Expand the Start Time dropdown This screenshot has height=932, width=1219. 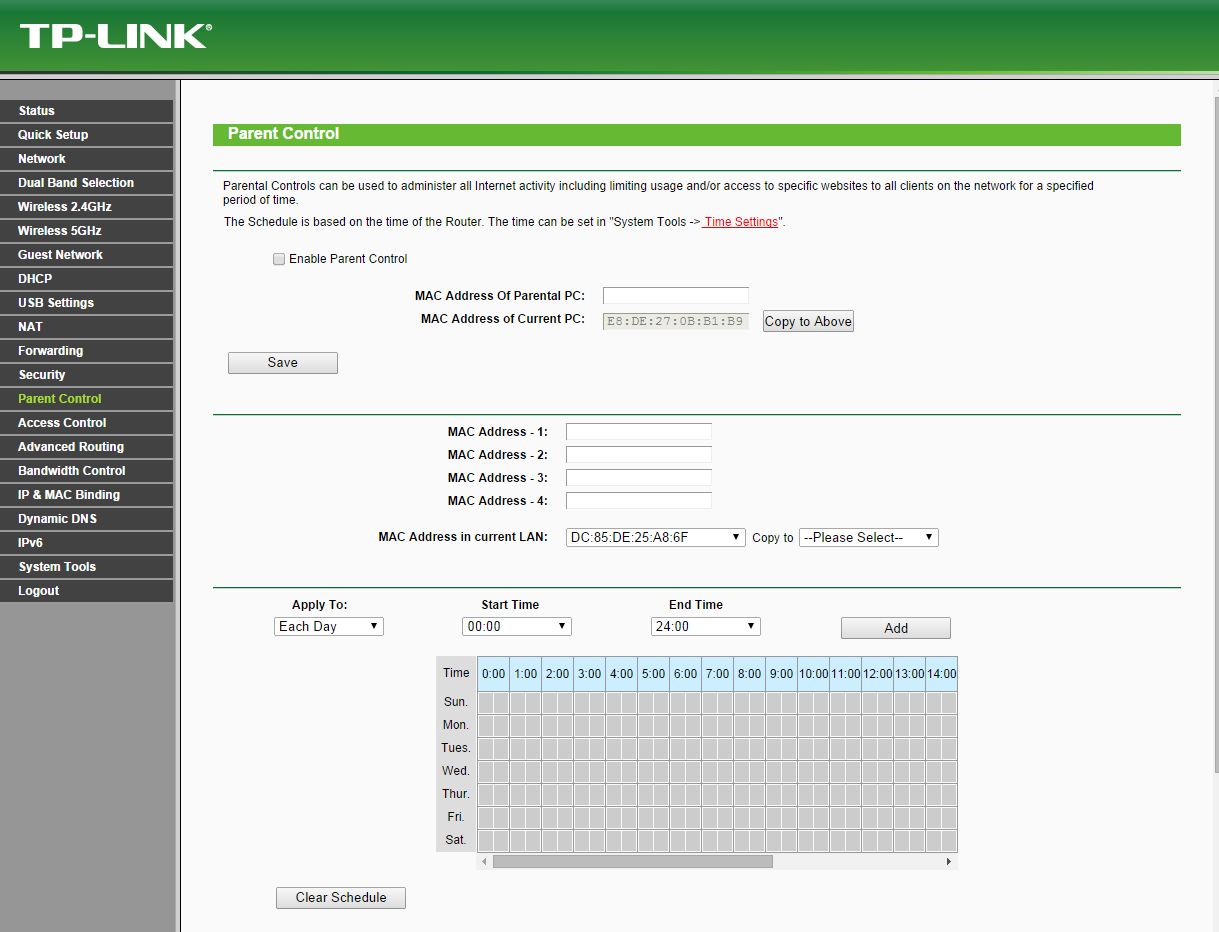(x=516, y=627)
